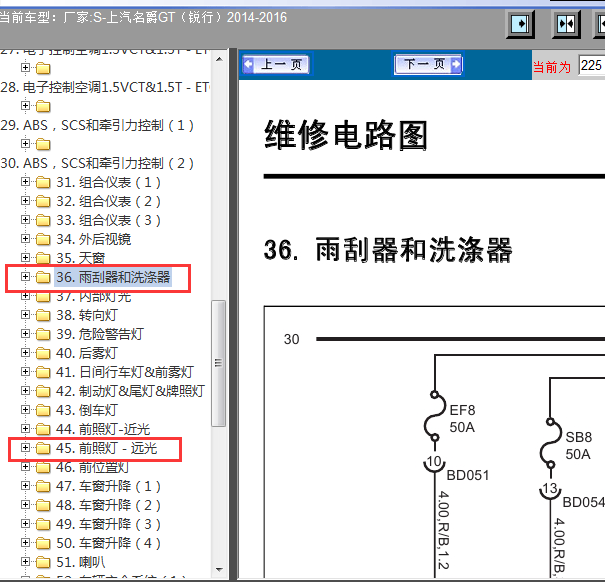Click the SB8 50A fuse label
Viewport: 605px width, 582px height.
pos(578,446)
